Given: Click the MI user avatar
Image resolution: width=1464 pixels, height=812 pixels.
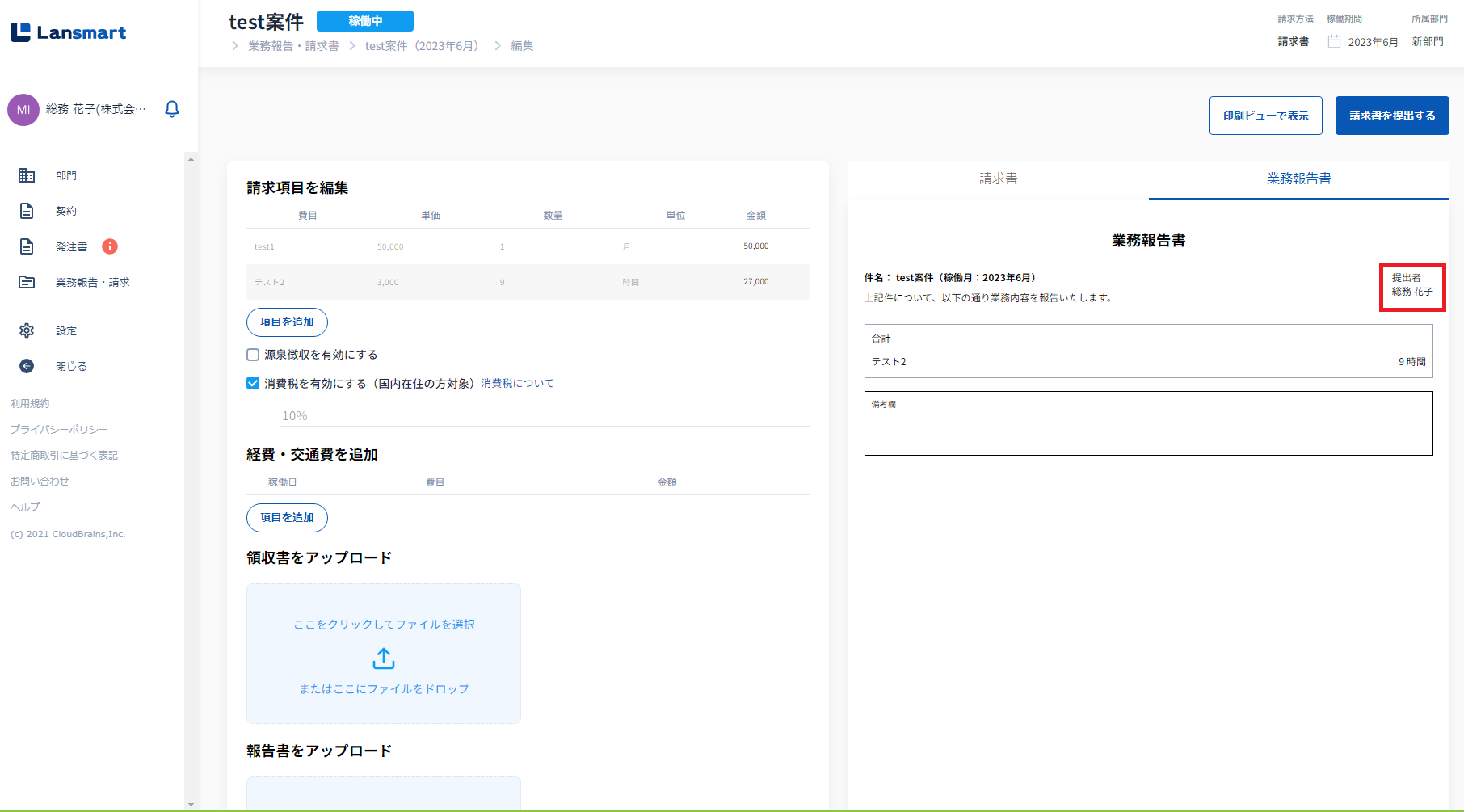Looking at the screenshot, I should point(23,110).
